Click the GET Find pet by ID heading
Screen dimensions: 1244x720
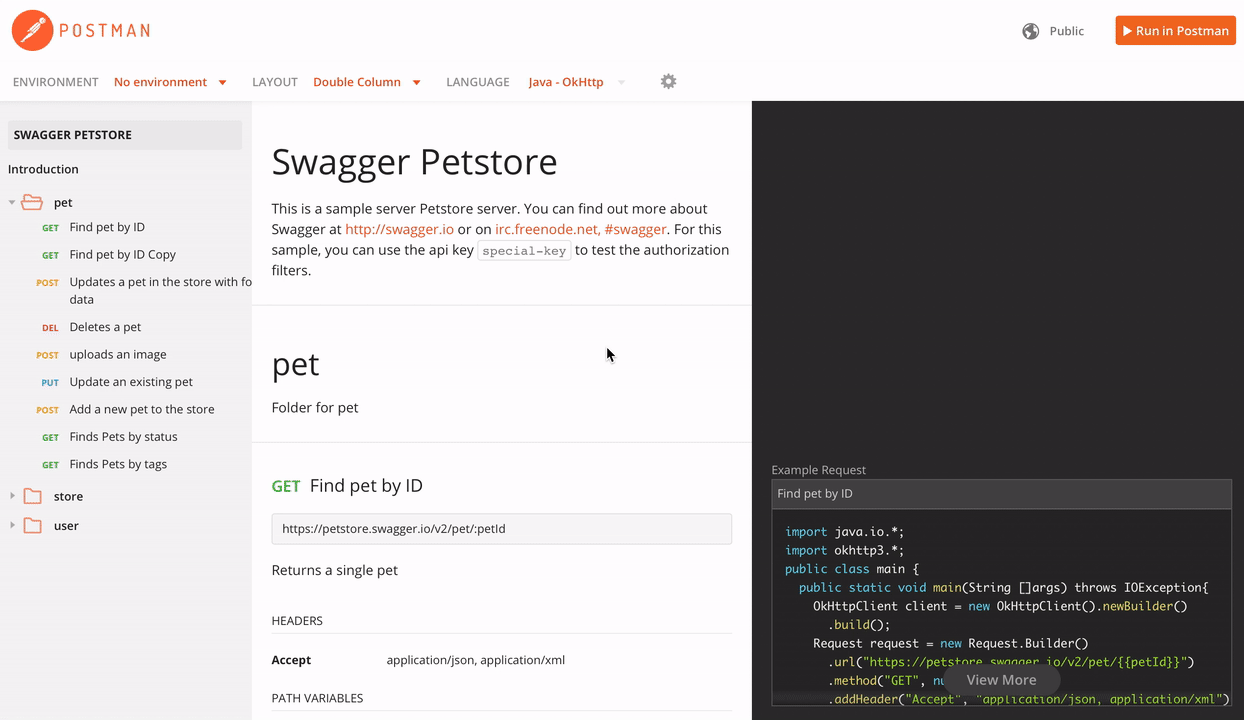click(x=347, y=486)
